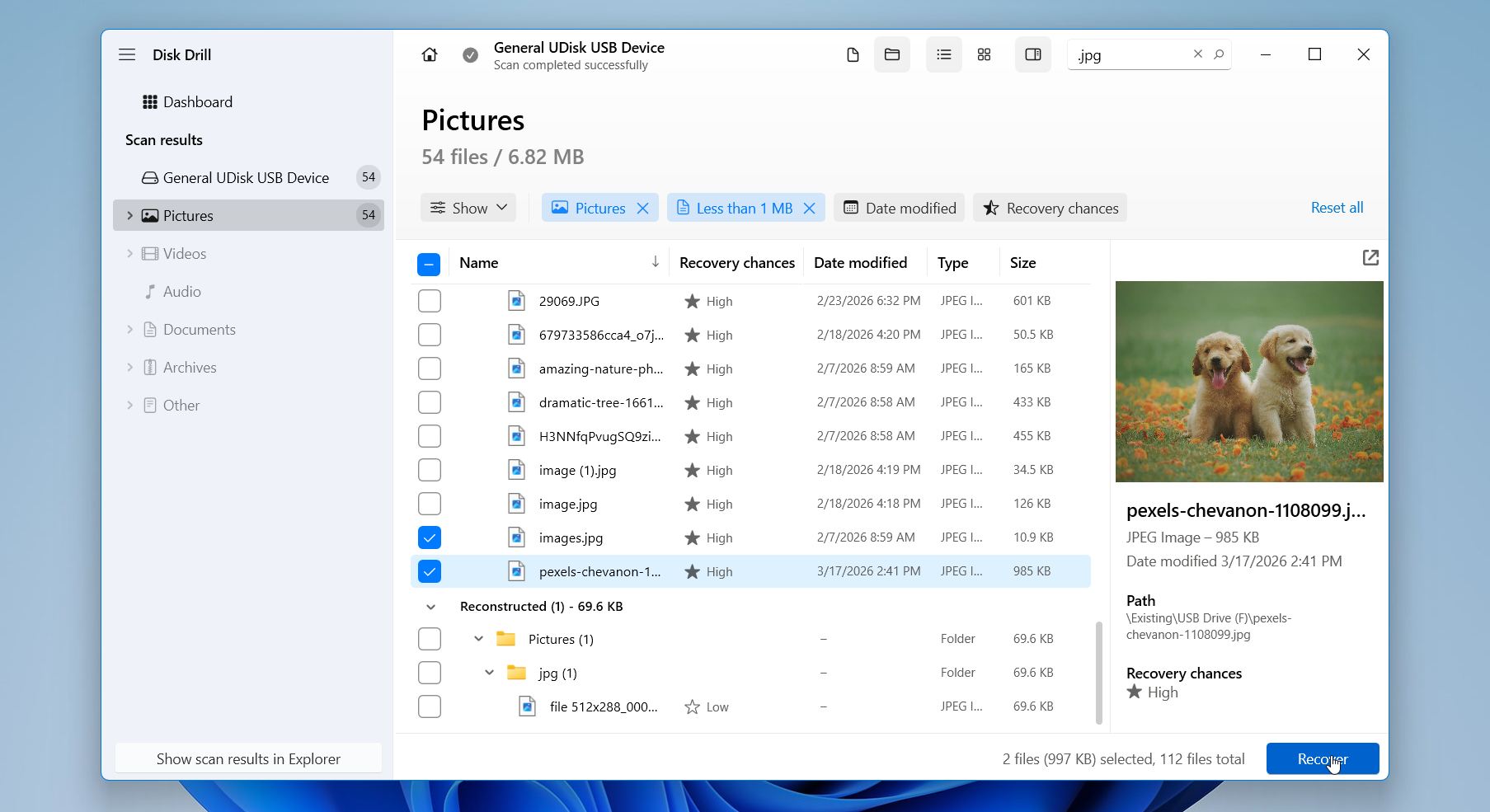Check the checkbox for 29069.JPG

429,301
